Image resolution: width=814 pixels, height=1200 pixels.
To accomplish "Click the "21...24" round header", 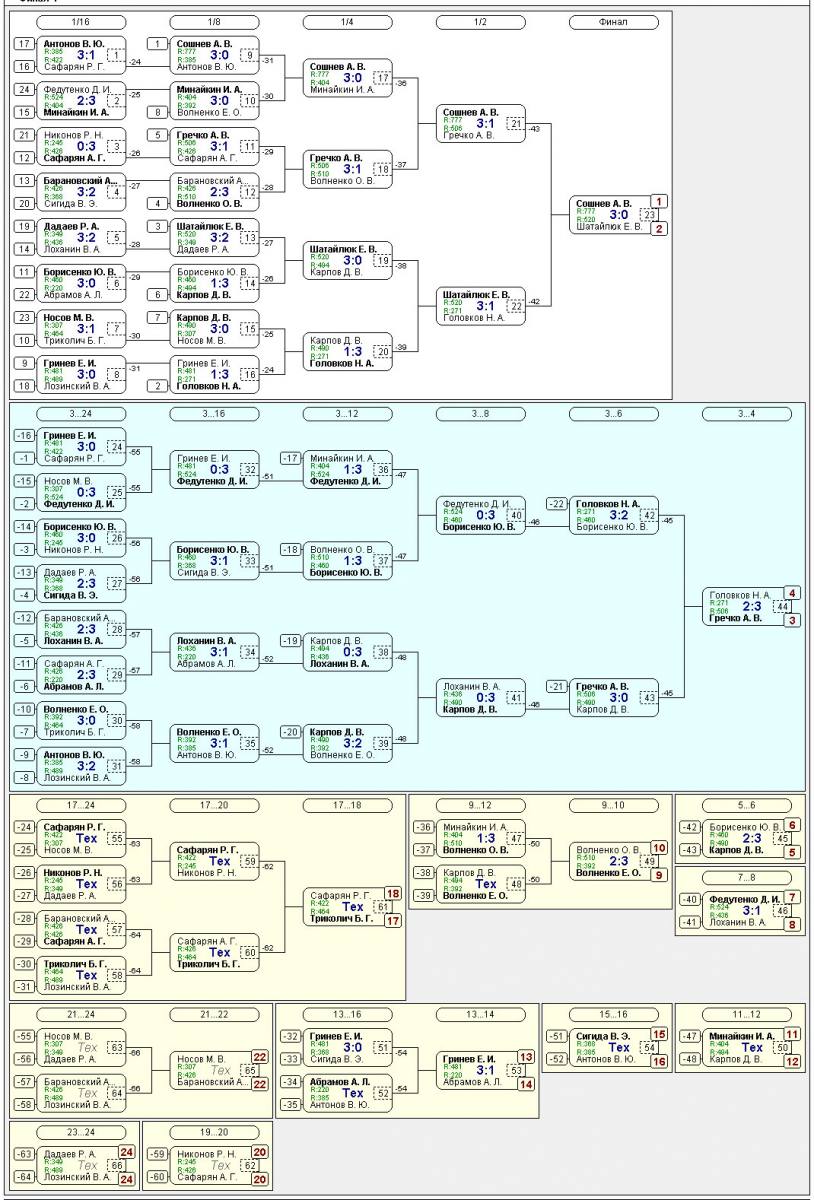I will (80, 1014).
